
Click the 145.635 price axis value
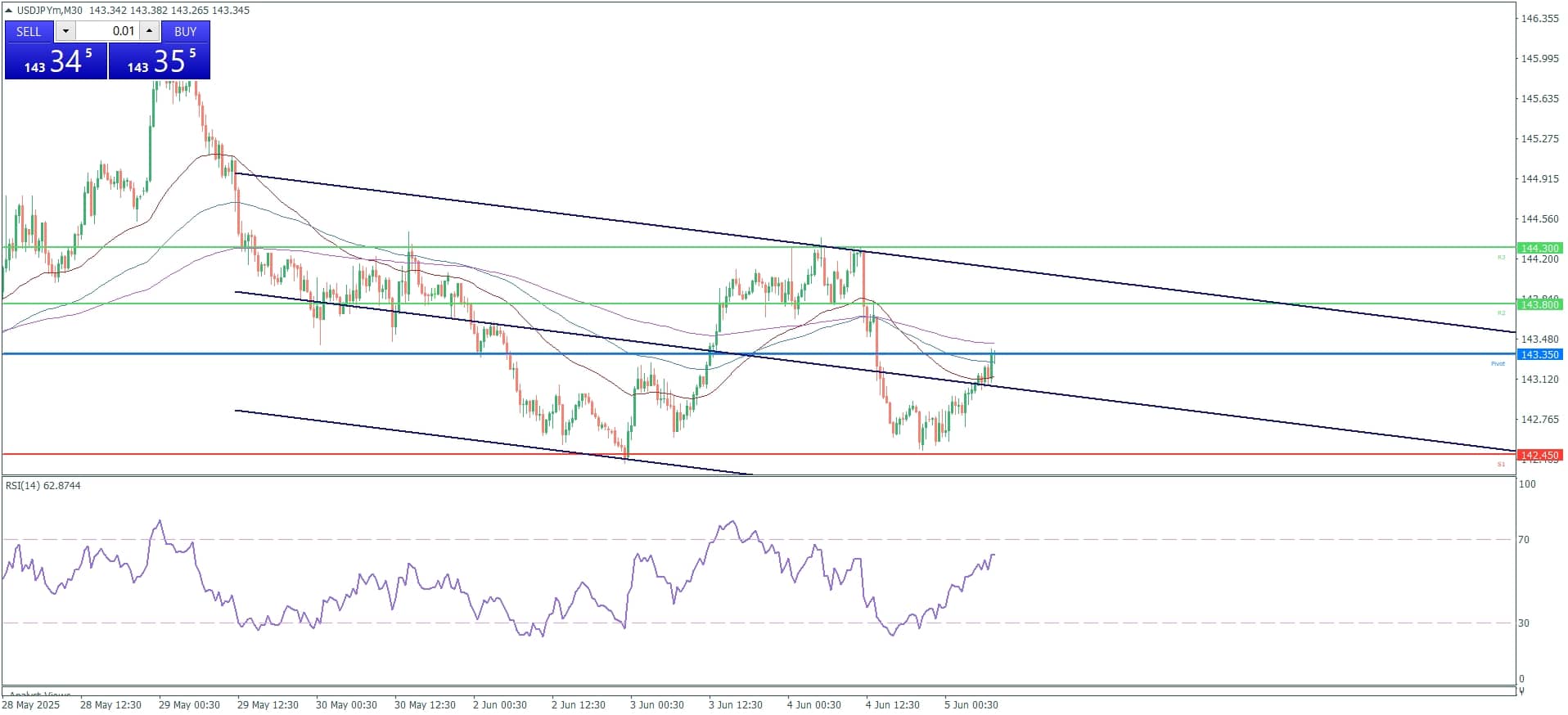pyautogui.click(x=1539, y=98)
